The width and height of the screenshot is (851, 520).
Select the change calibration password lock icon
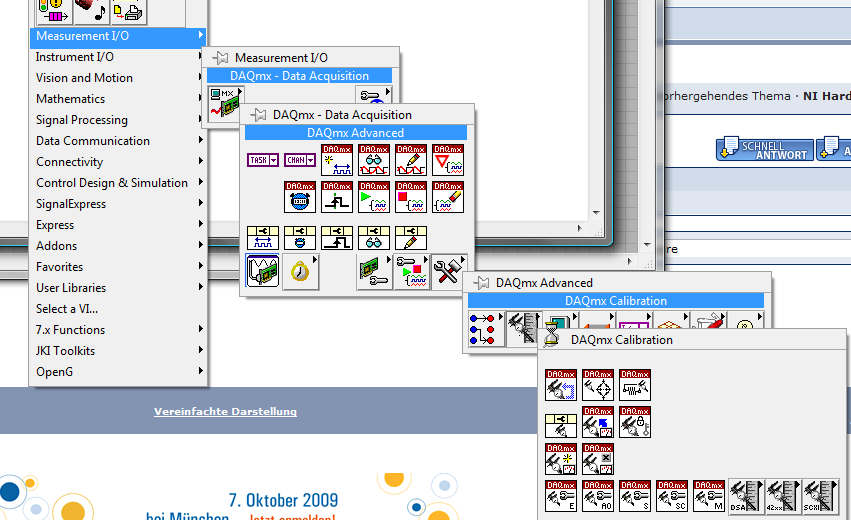(634, 422)
